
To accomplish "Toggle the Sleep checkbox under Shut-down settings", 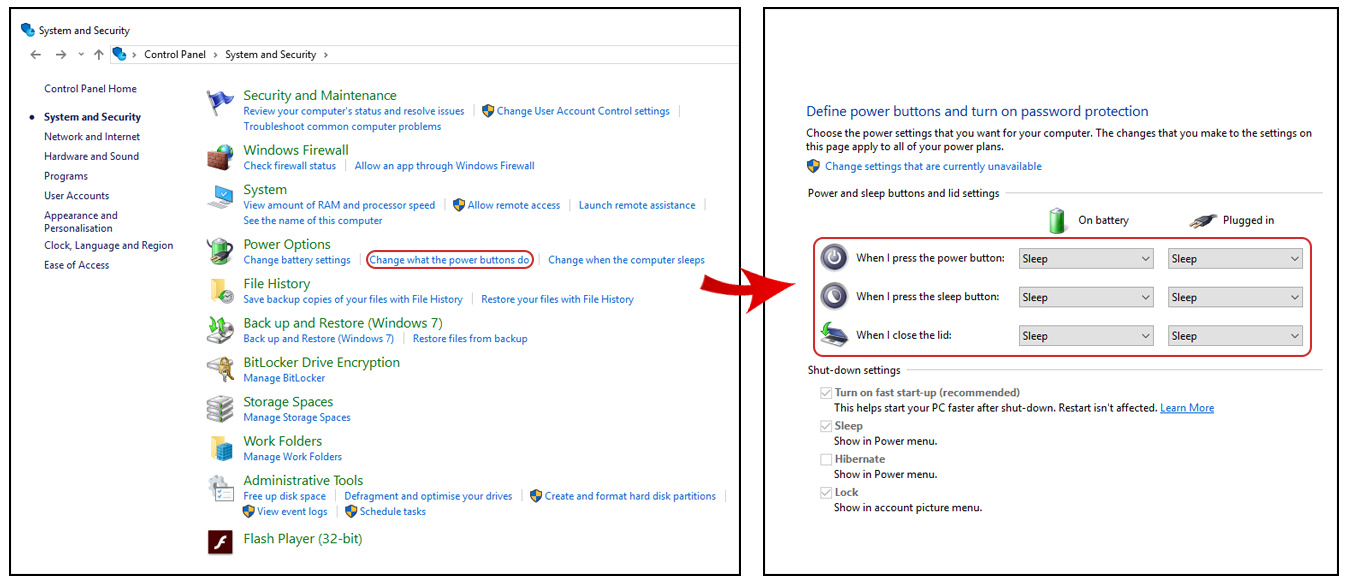I will (826, 426).
